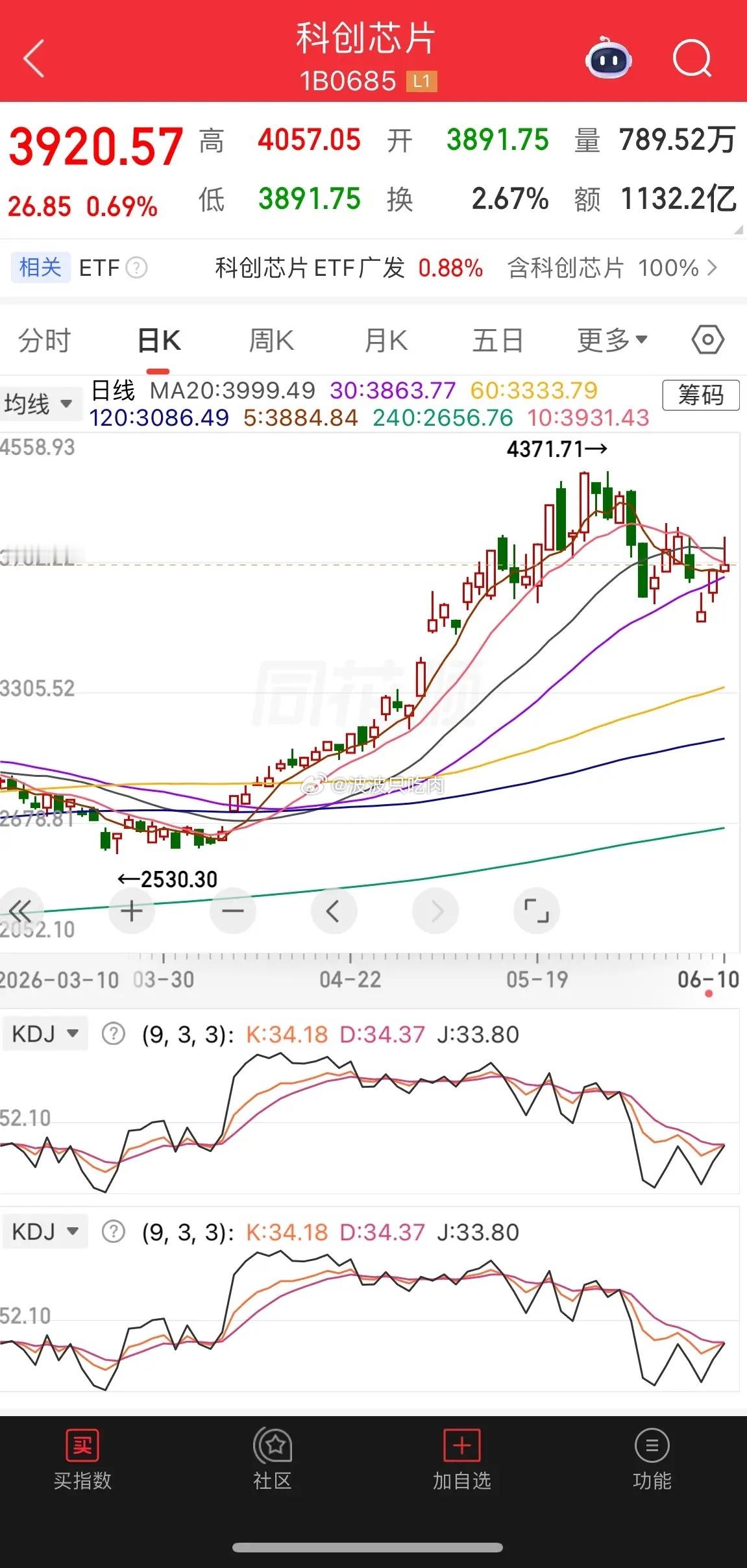Open help for second KDJ indicator
Image resolution: width=747 pixels, height=1568 pixels.
[114, 1231]
